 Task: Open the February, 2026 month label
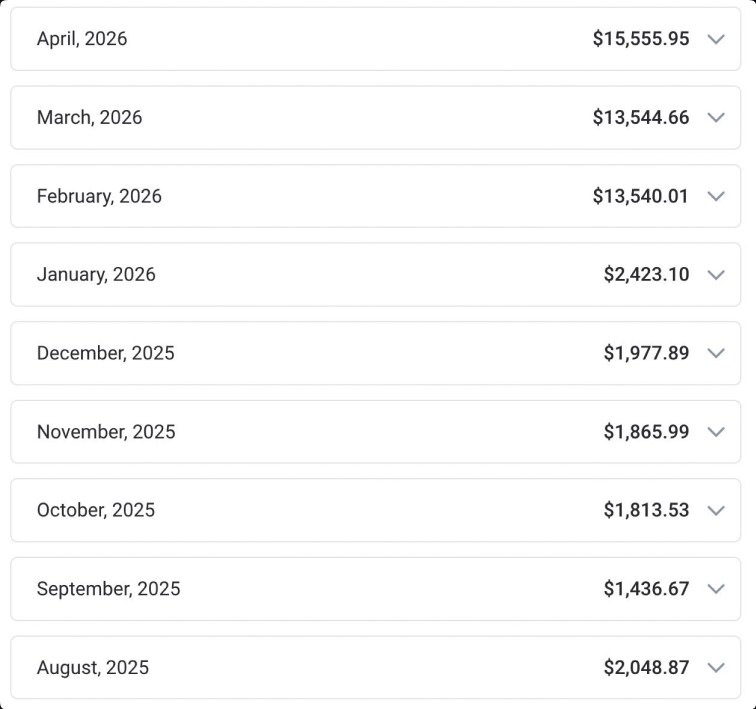pos(99,196)
